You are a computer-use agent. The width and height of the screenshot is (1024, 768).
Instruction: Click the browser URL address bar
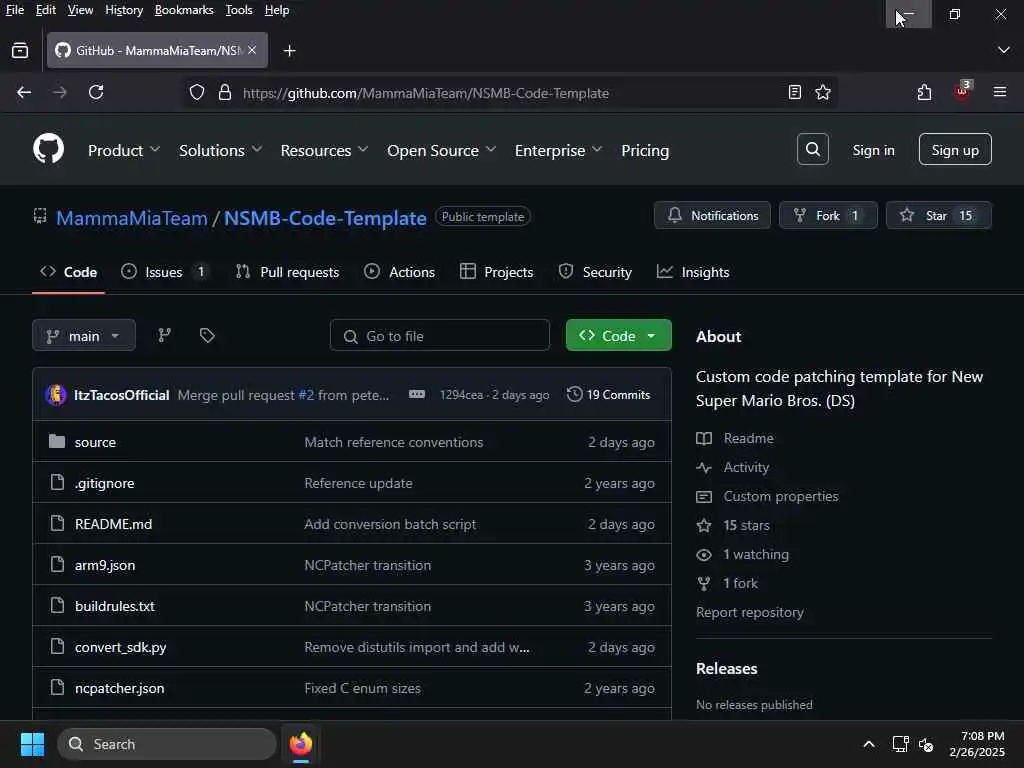click(509, 93)
